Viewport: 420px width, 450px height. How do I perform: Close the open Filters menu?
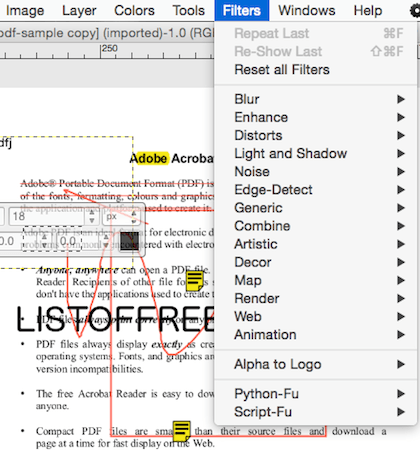tap(242, 10)
